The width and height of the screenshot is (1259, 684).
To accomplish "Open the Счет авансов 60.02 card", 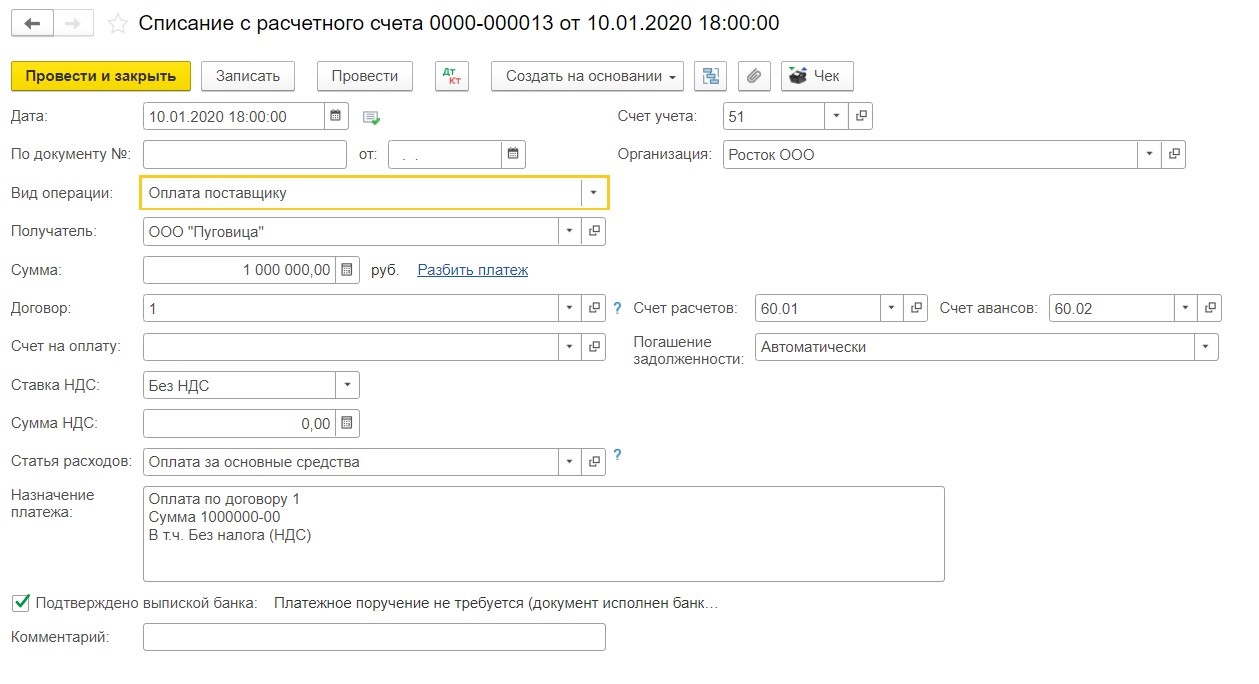I will click(x=1209, y=308).
